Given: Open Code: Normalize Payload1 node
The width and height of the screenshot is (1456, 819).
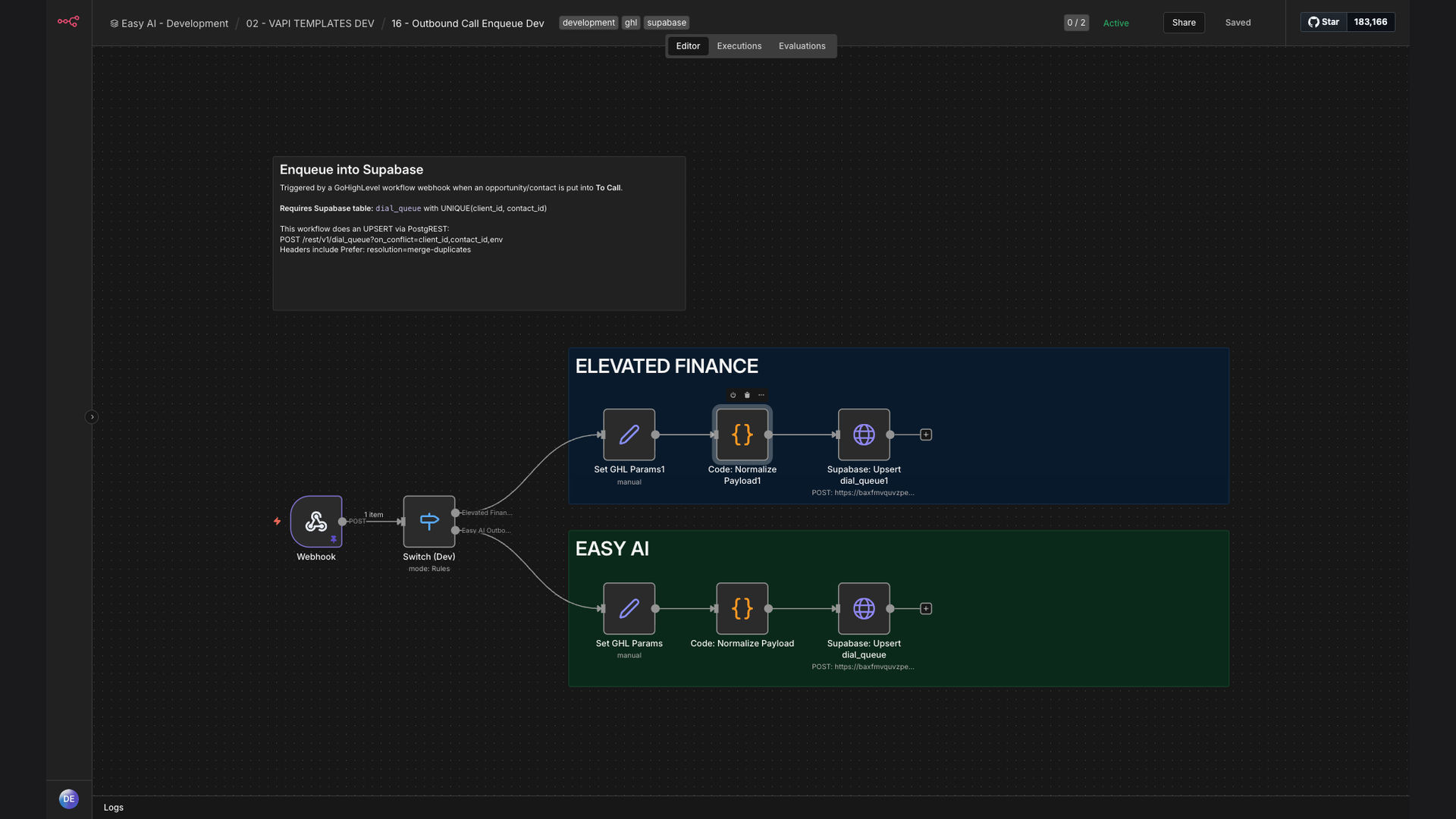Looking at the screenshot, I should click(x=742, y=435).
